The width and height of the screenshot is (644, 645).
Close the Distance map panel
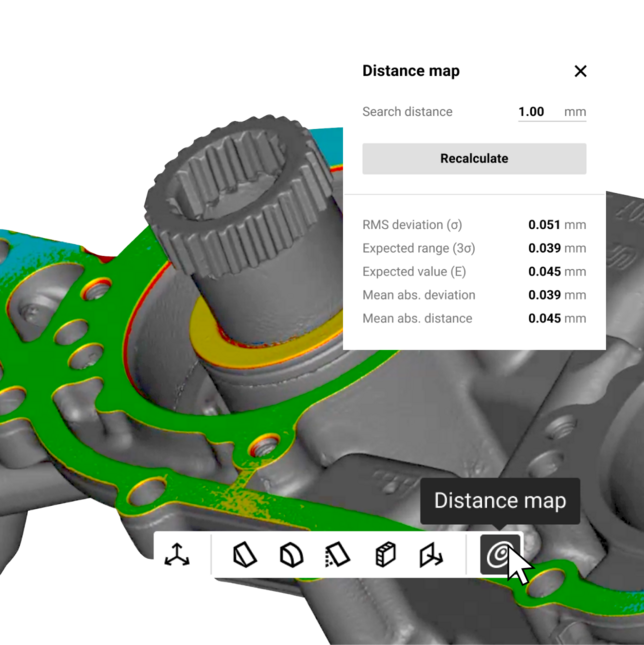pos(580,71)
